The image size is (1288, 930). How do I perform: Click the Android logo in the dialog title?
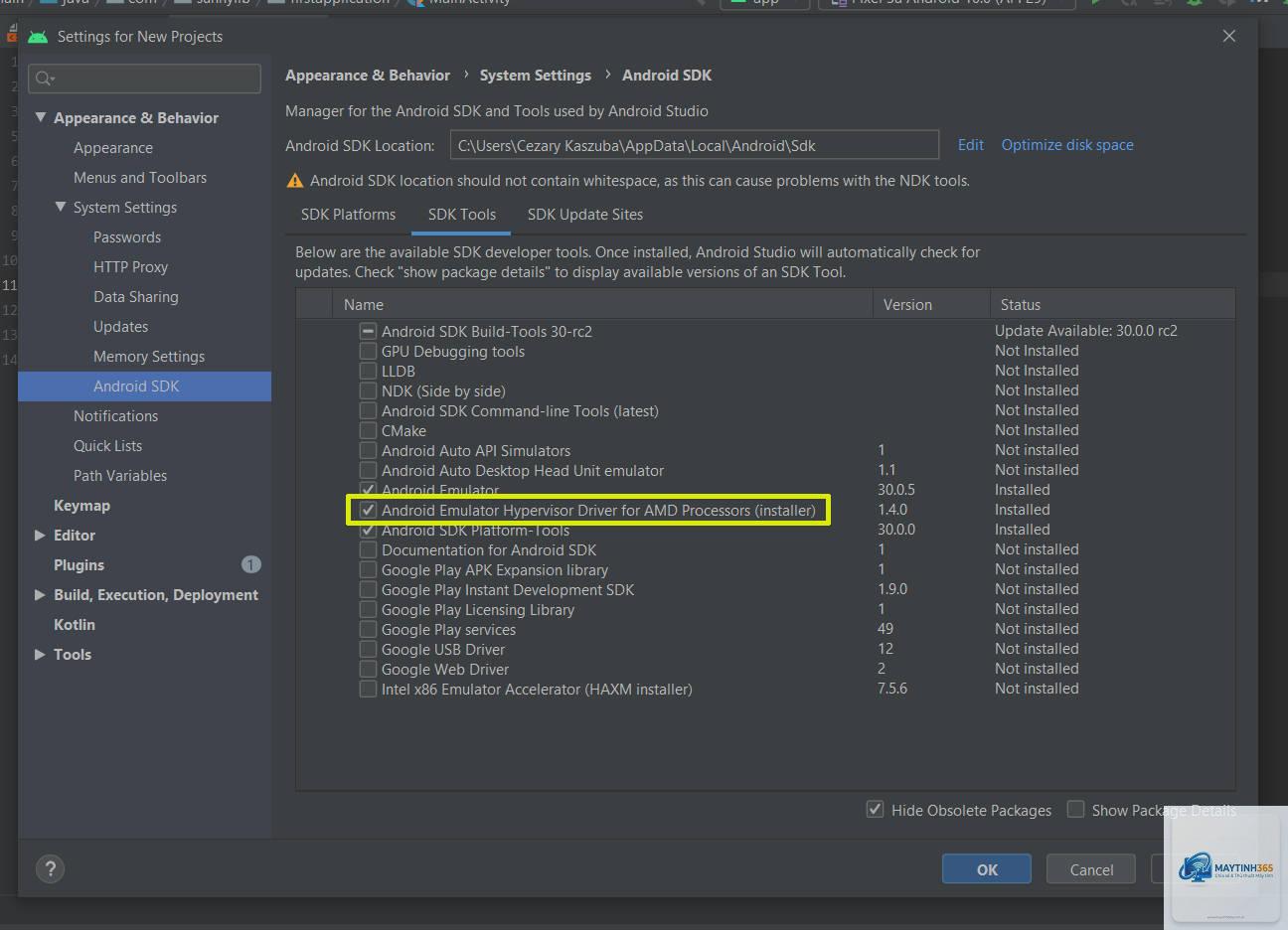38,37
